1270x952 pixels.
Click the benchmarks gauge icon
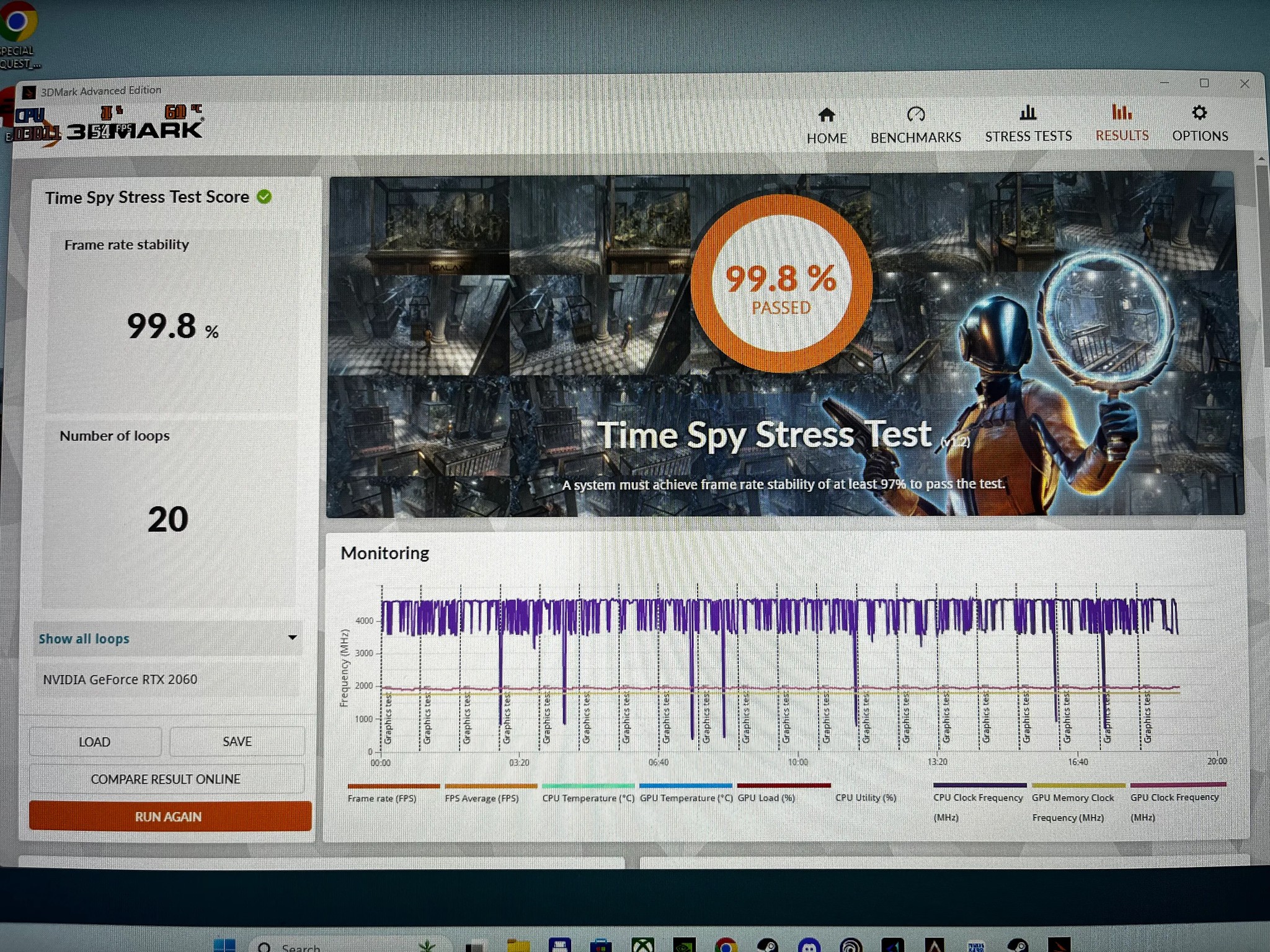[x=916, y=114]
